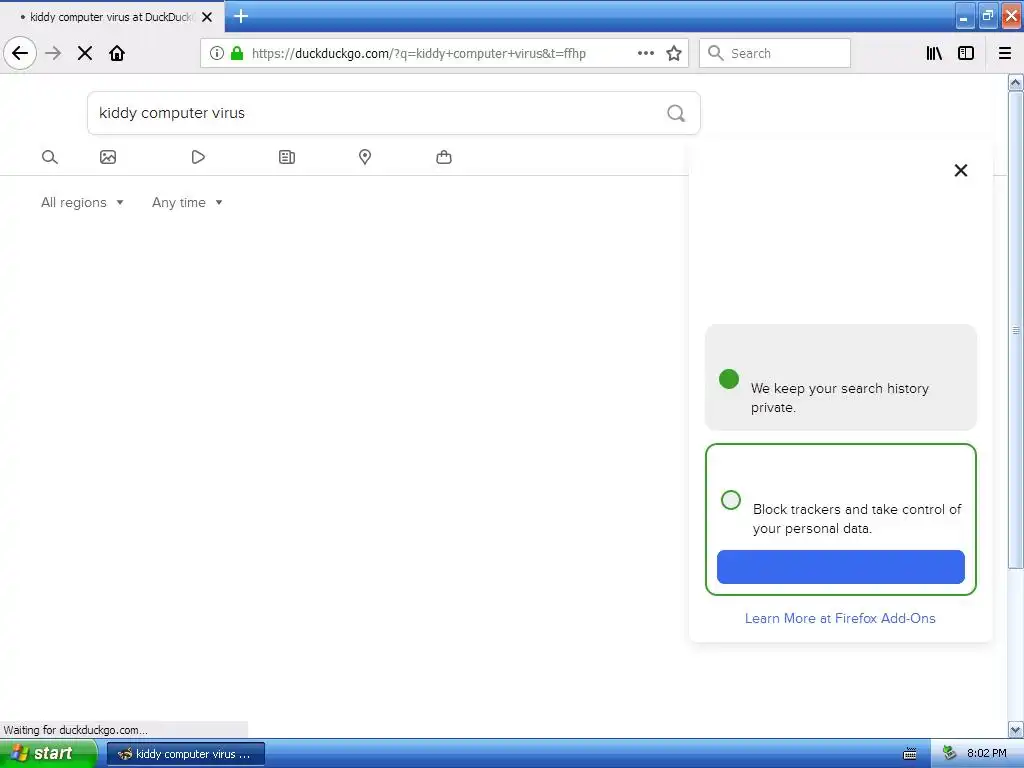Go back with the browser back arrow
The height and width of the screenshot is (768, 1024).
point(20,53)
